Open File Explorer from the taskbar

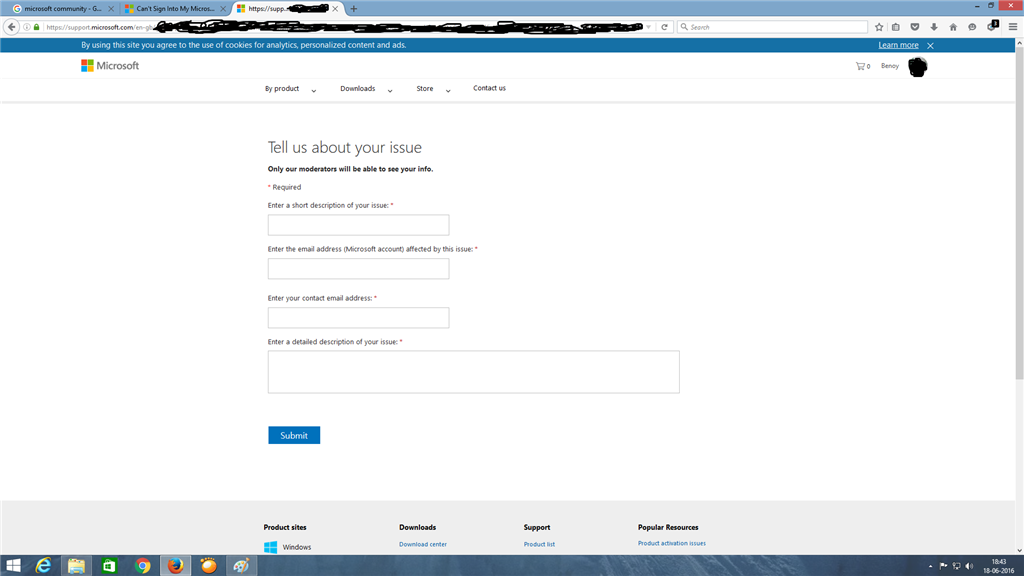point(76,566)
